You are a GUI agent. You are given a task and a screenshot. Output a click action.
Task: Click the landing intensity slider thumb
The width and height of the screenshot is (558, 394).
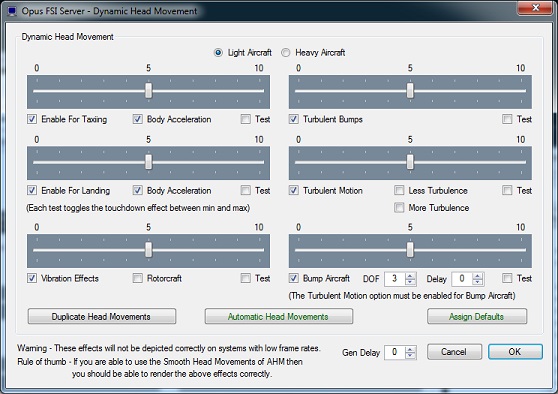(149, 162)
